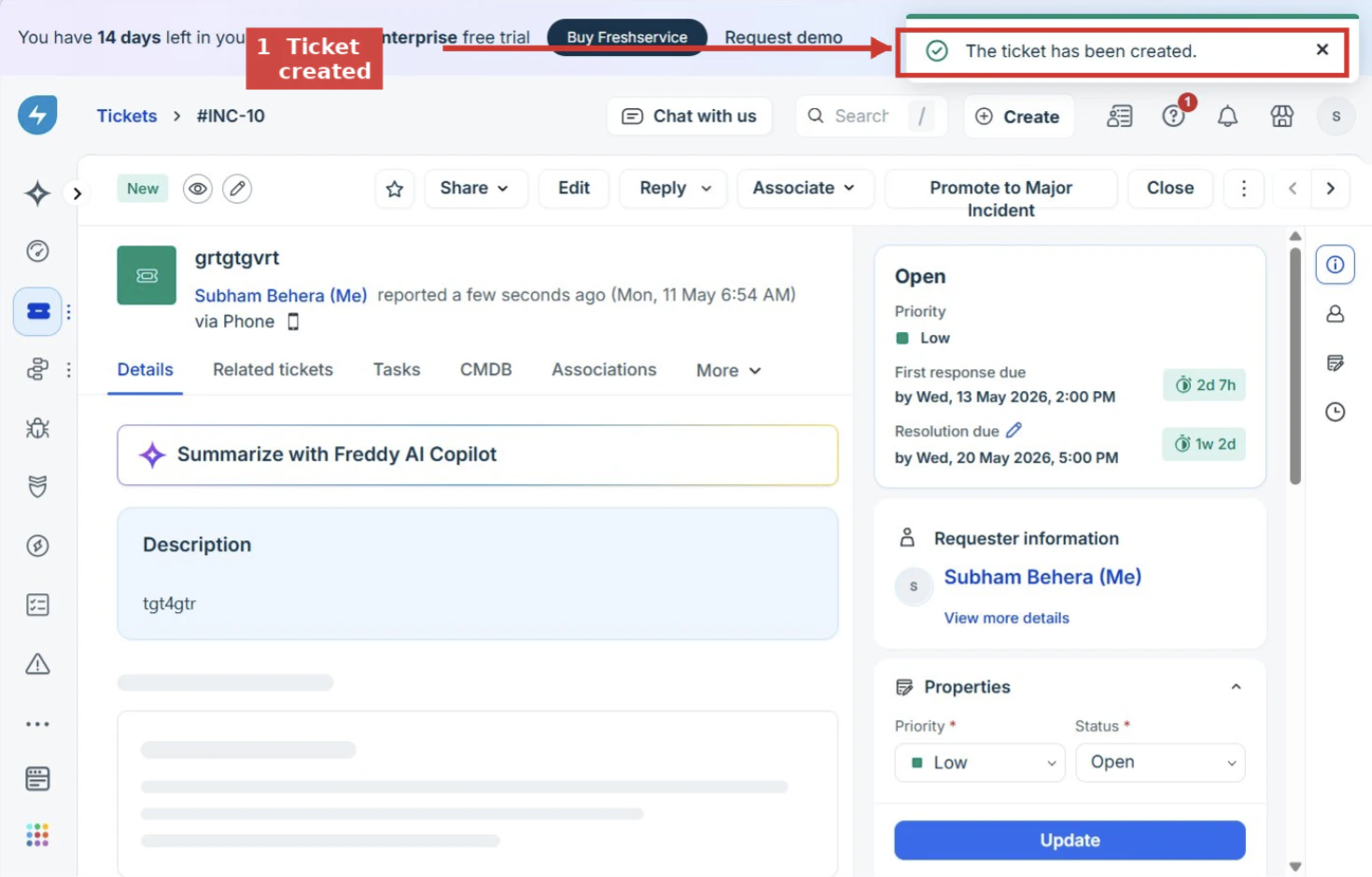
Task: Open the Dashboard gauge icon in sidebar
Action: [37, 251]
